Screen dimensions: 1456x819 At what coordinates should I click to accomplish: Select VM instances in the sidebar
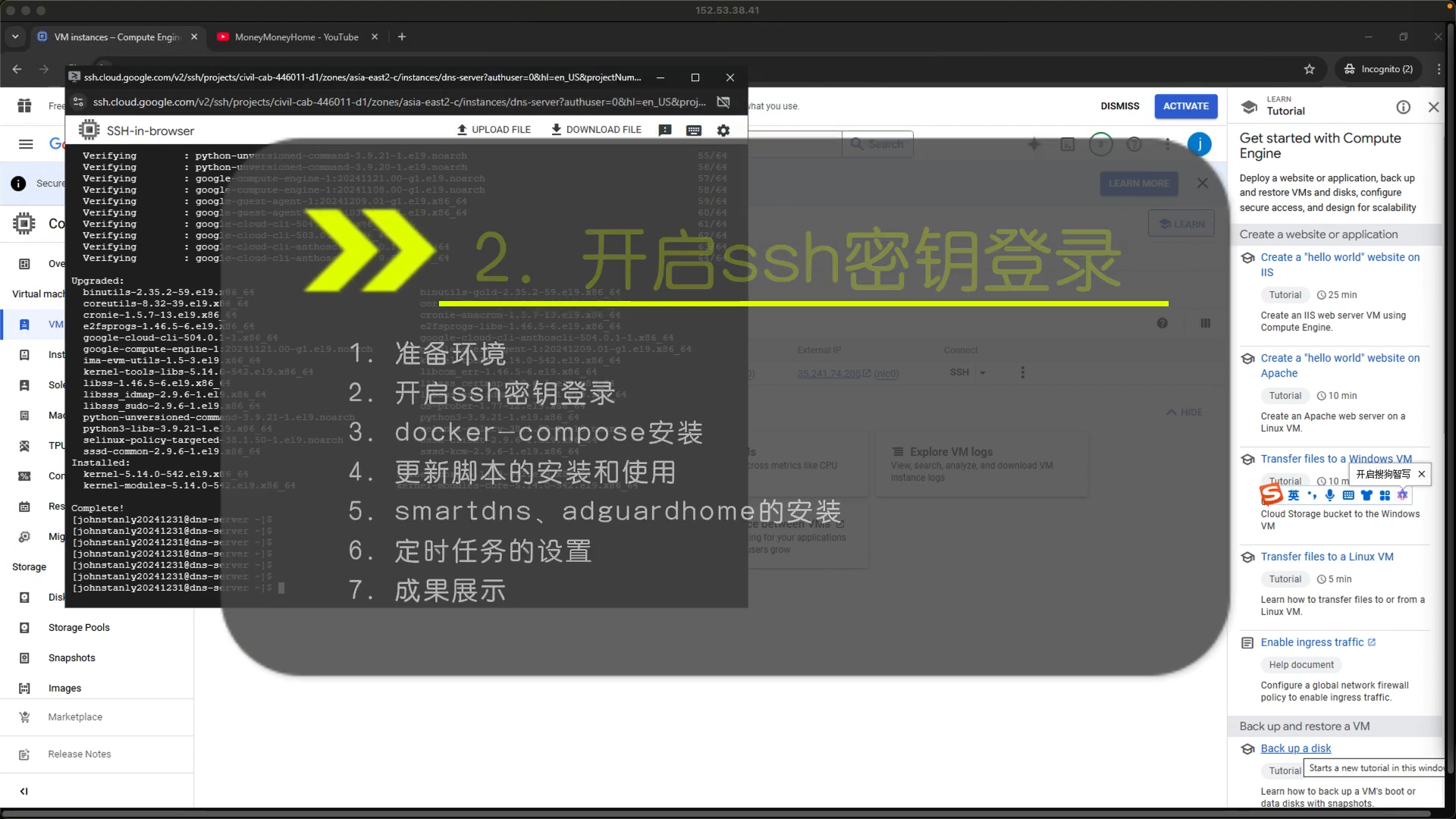pyautogui.click(x=33, y=324)
